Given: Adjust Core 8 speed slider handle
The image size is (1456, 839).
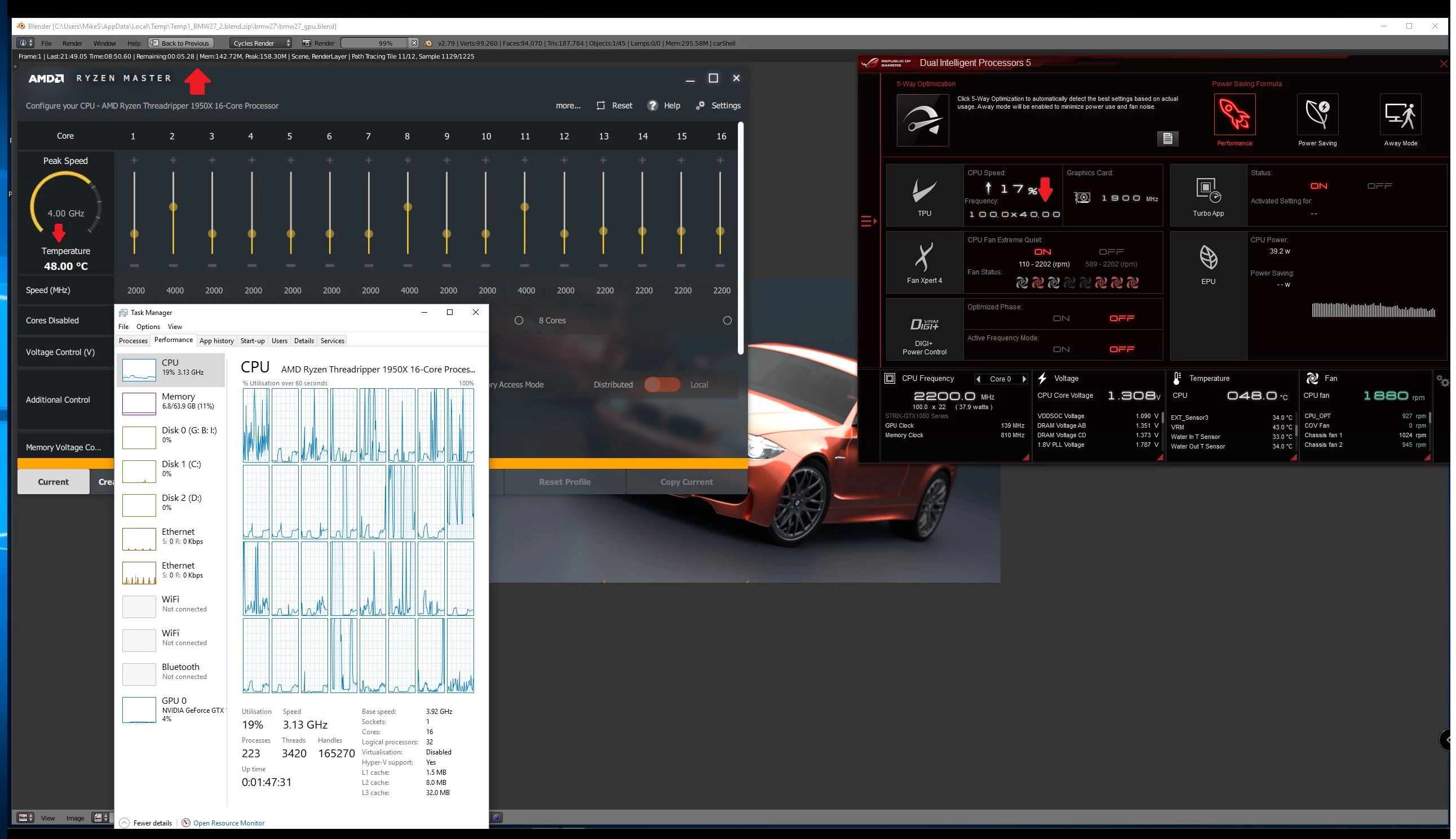Looking at the screenshot, I should (408, 207).
